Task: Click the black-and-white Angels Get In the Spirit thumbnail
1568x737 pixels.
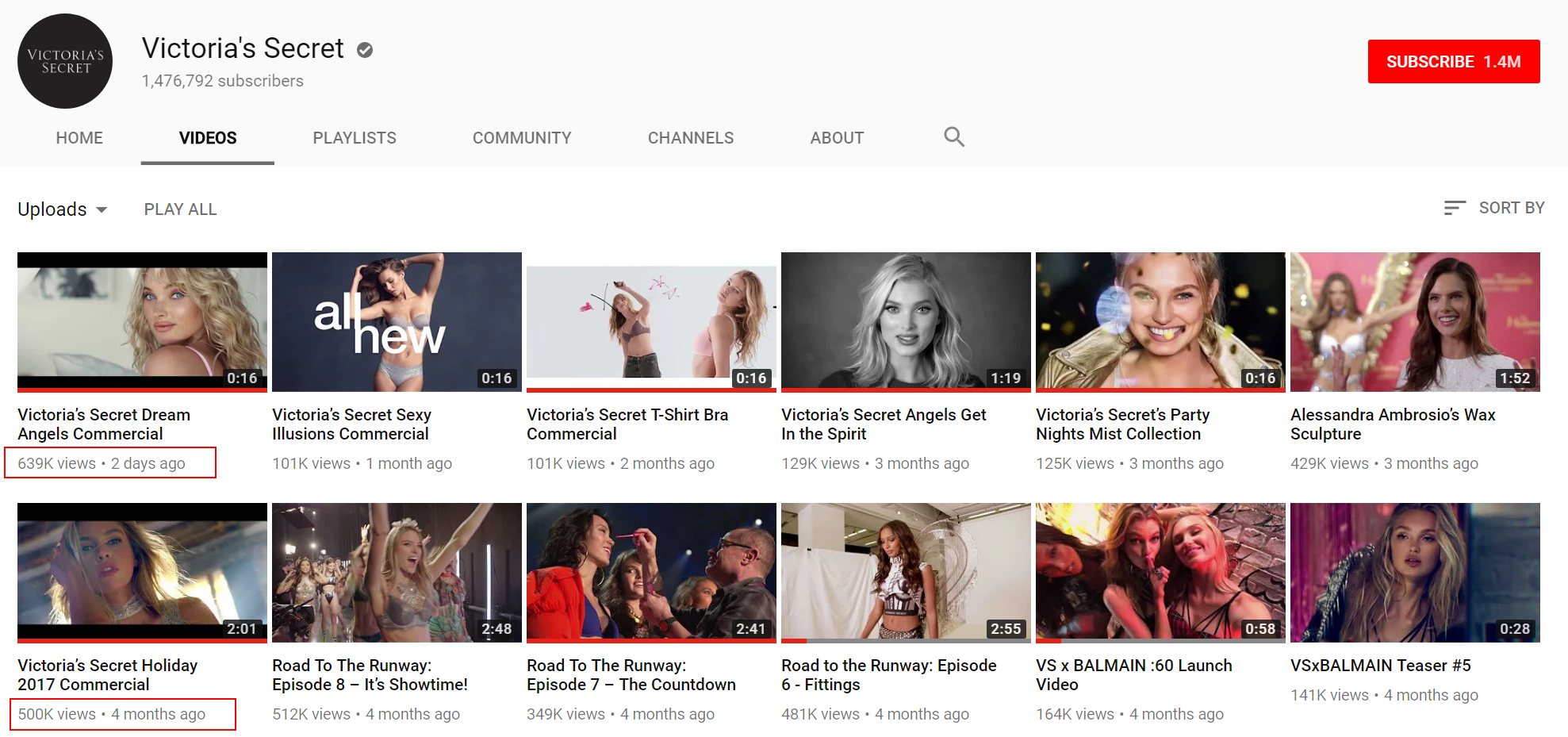Action: click(906, 322)
